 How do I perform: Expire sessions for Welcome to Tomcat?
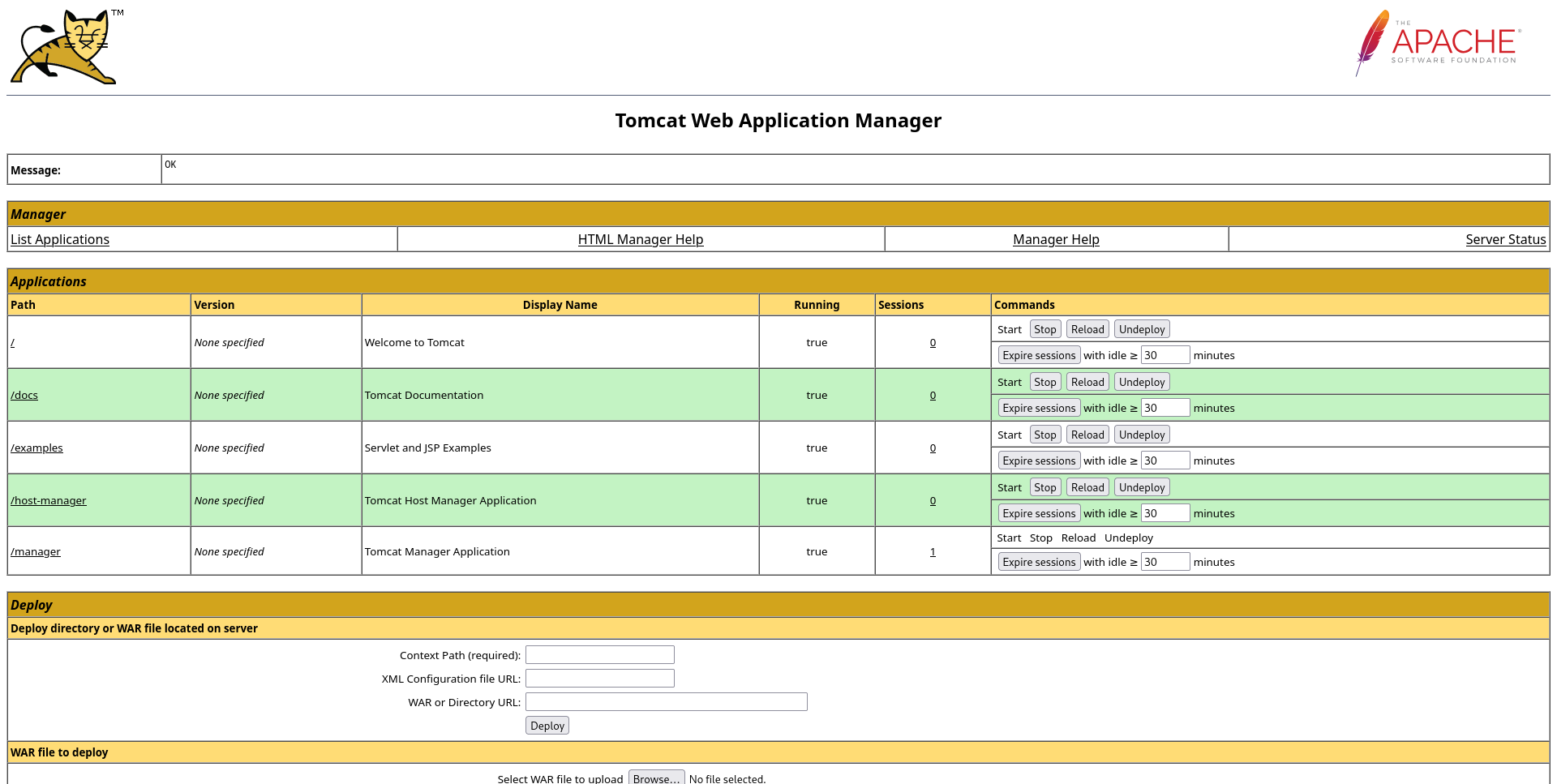(1039, 355)
